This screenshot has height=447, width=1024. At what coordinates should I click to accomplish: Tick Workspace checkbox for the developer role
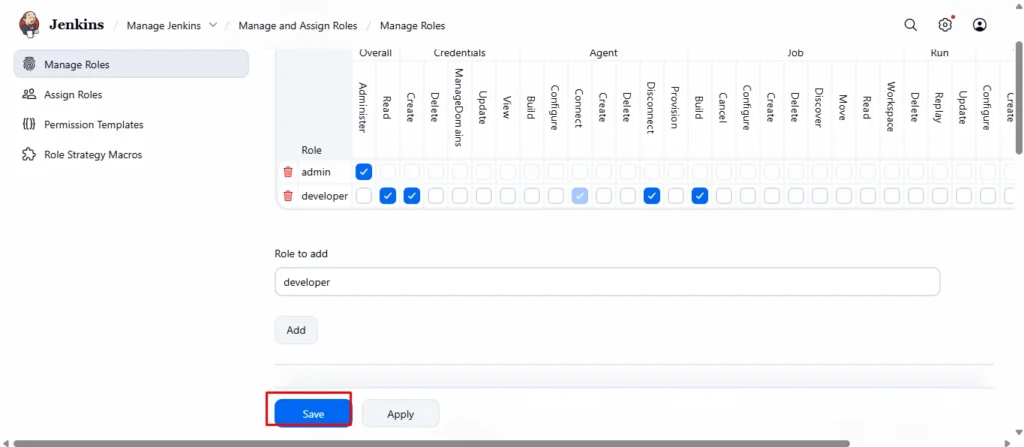click(891, 196)
